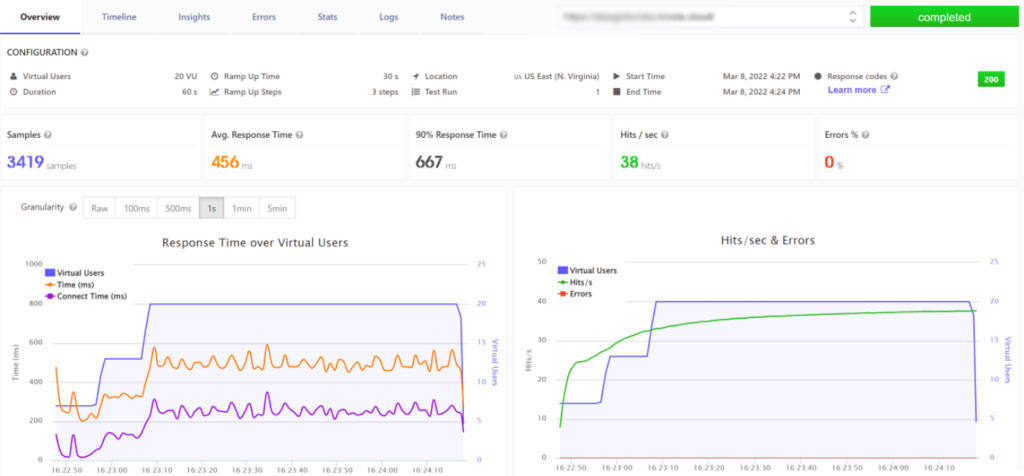Toggle Virtual Users in Response Time legend
This screenshot has width=1024, height=476.
point(74,273)
